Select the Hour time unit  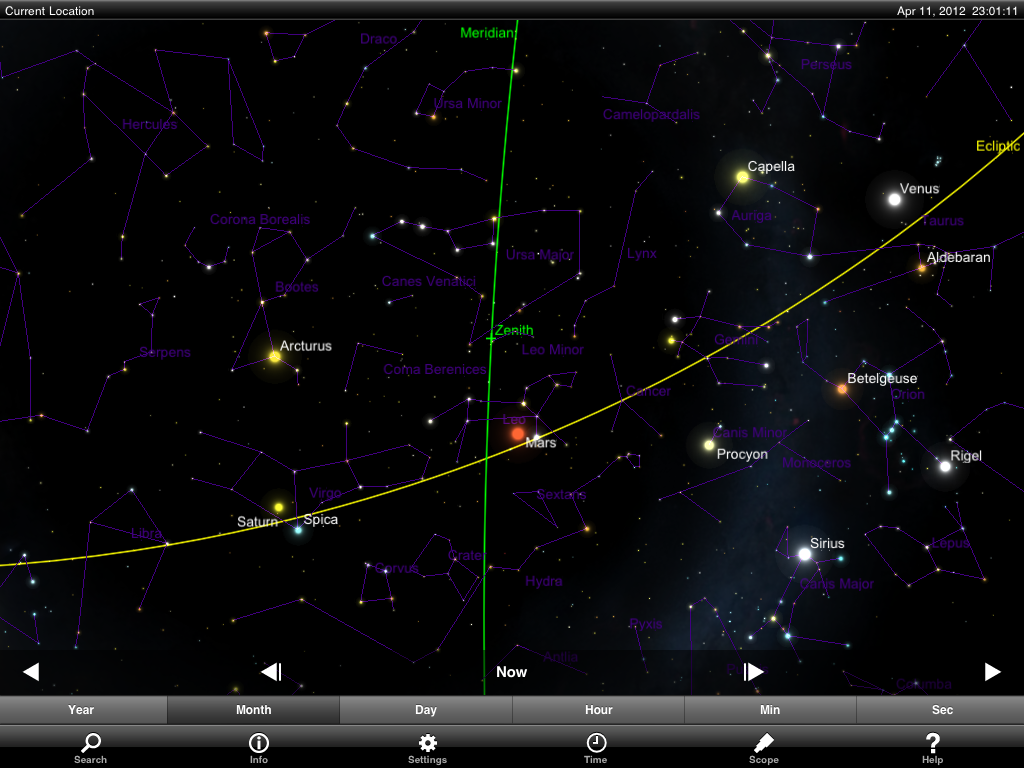[x=598, y=710]
